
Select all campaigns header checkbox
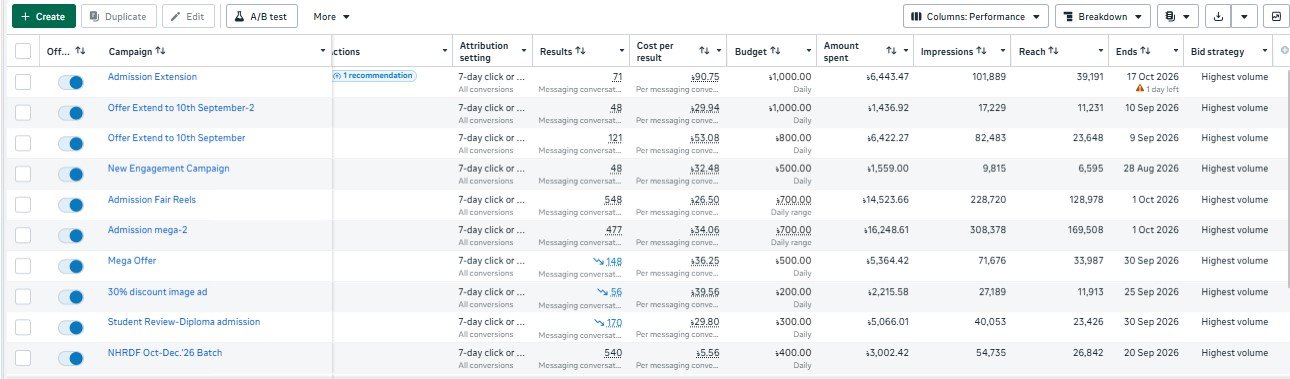coord(23,51)
